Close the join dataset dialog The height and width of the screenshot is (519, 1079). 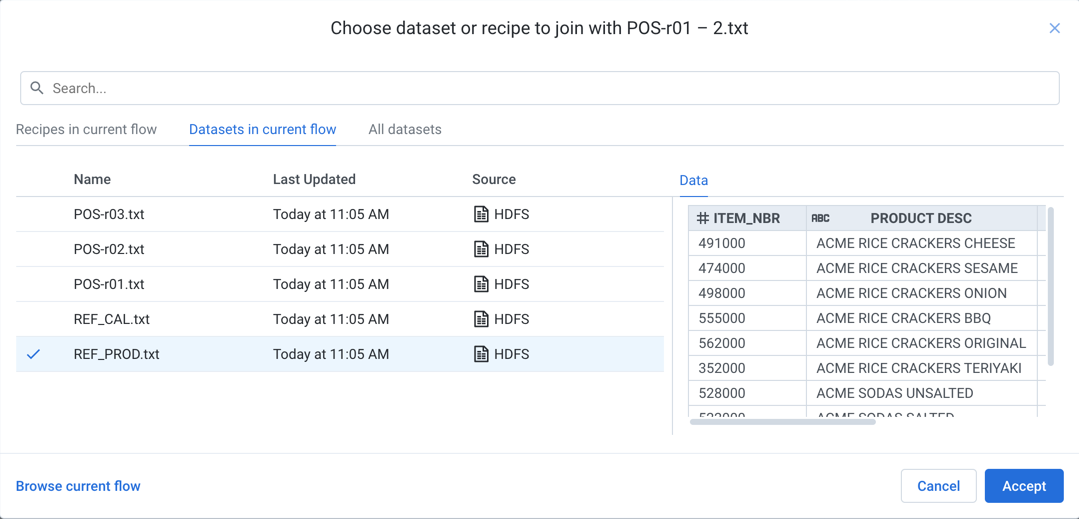coord(1054,28)
